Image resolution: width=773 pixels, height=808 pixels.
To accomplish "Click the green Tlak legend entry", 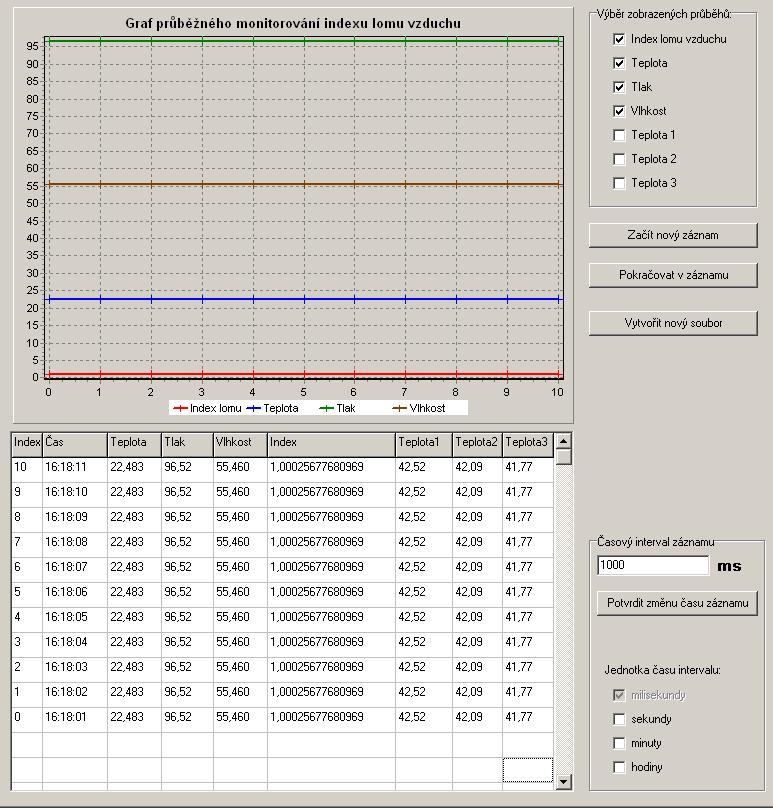I will [338, 408].
